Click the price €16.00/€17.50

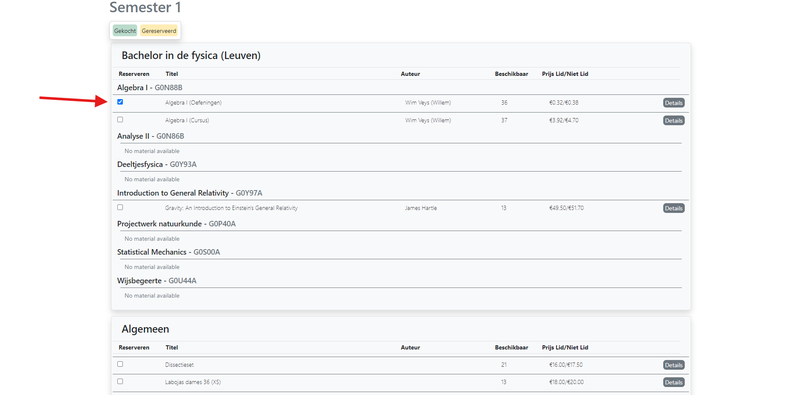pos(566,365)
